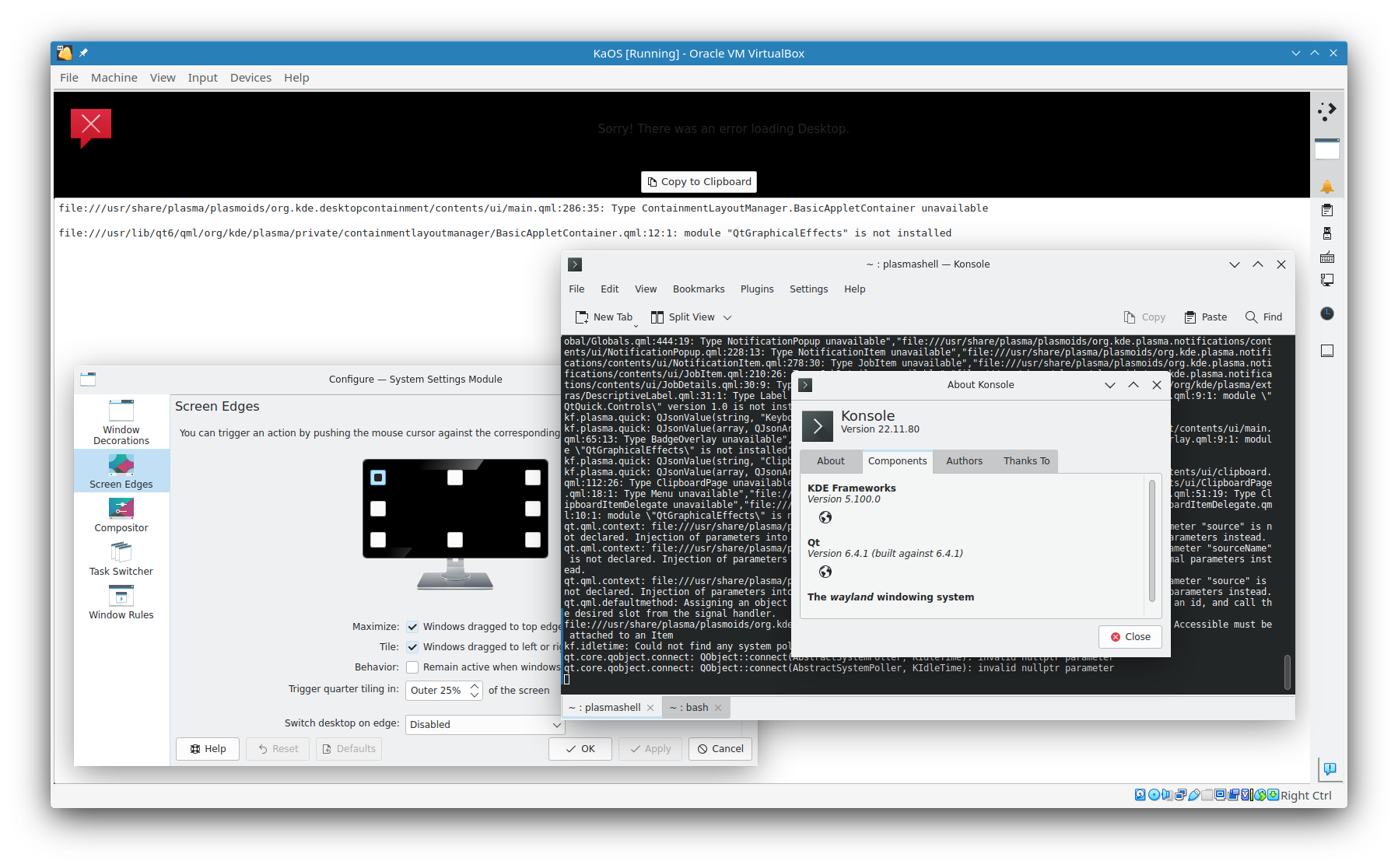Switch to the Thanks To tab
Image resolution: width=1398 pixels, height=868 pixels.
coord(1026,461)
